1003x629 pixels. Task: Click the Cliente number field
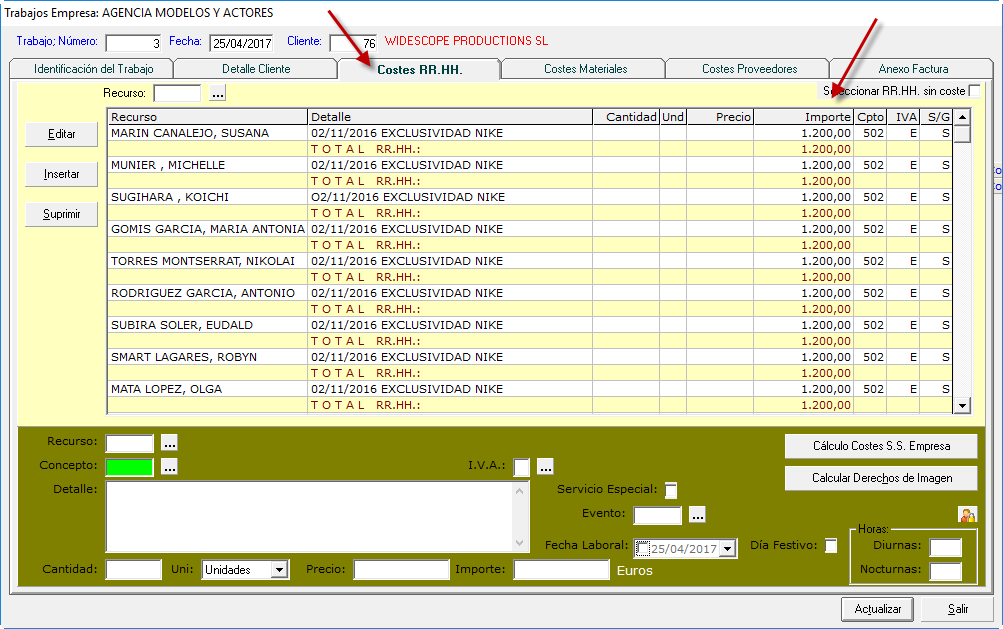click(x=353, y=43)
